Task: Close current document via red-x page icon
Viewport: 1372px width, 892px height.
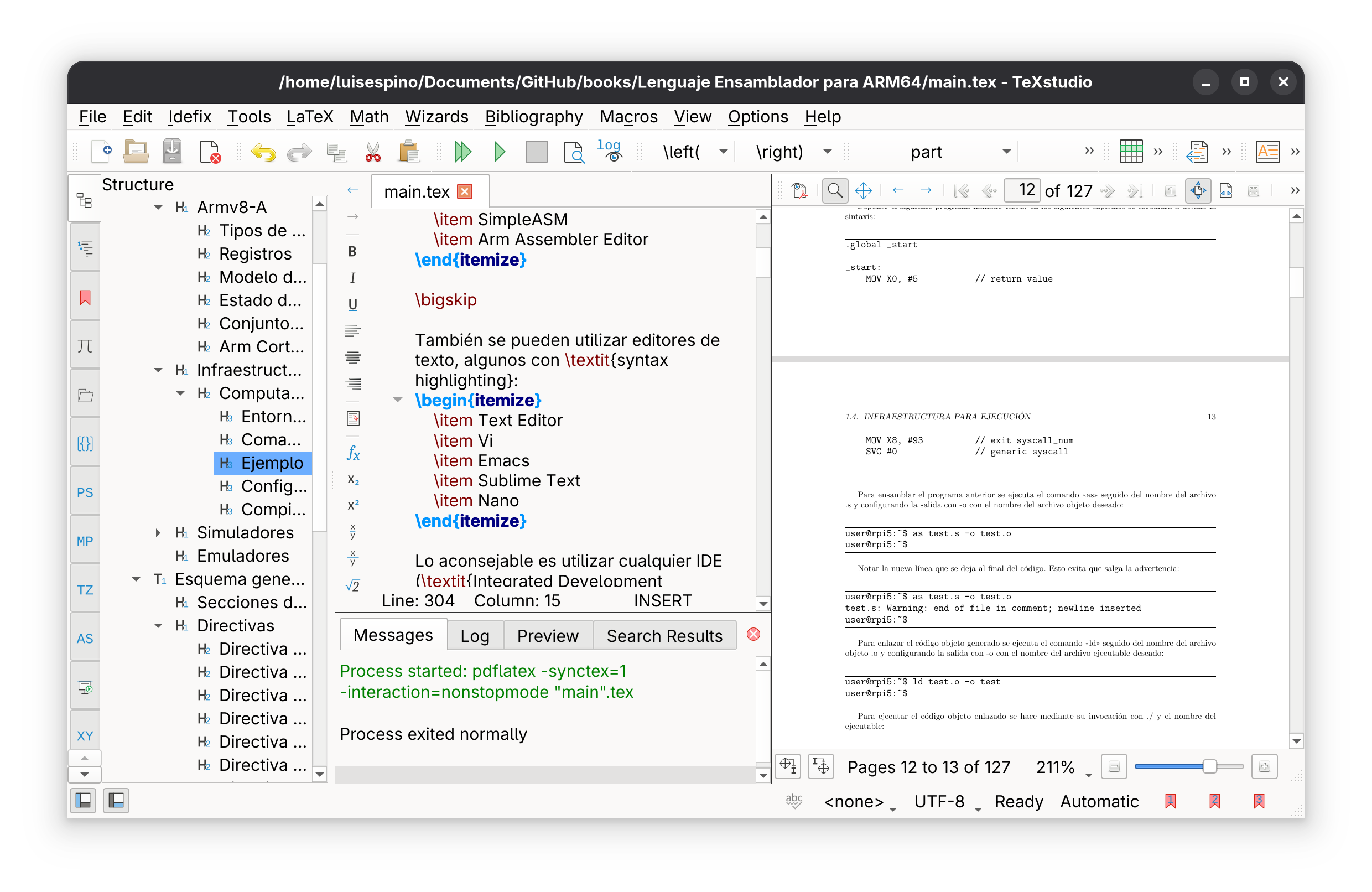Action: point(210,152)
